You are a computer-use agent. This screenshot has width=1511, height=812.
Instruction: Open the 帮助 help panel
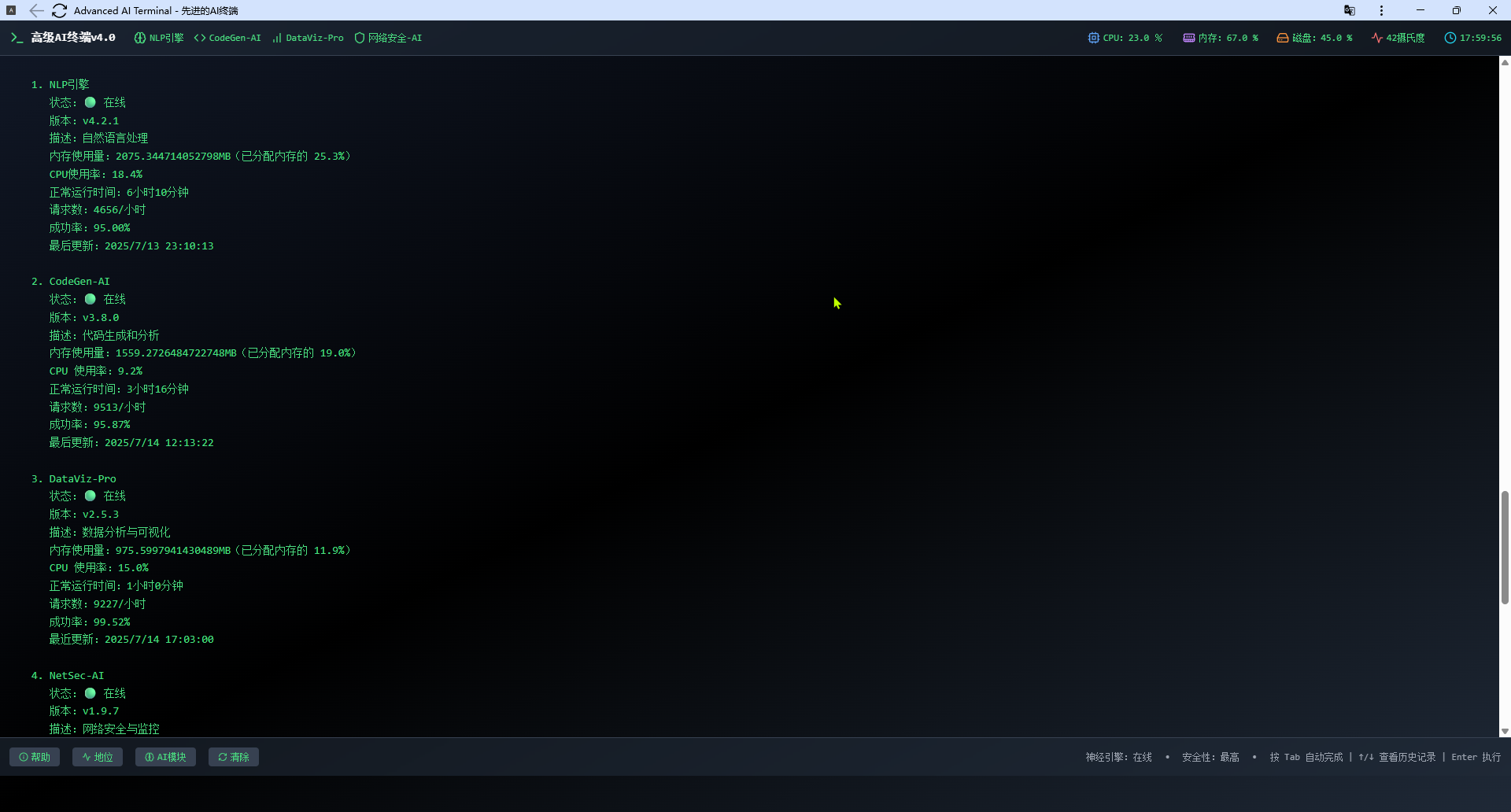click(34, 756)
